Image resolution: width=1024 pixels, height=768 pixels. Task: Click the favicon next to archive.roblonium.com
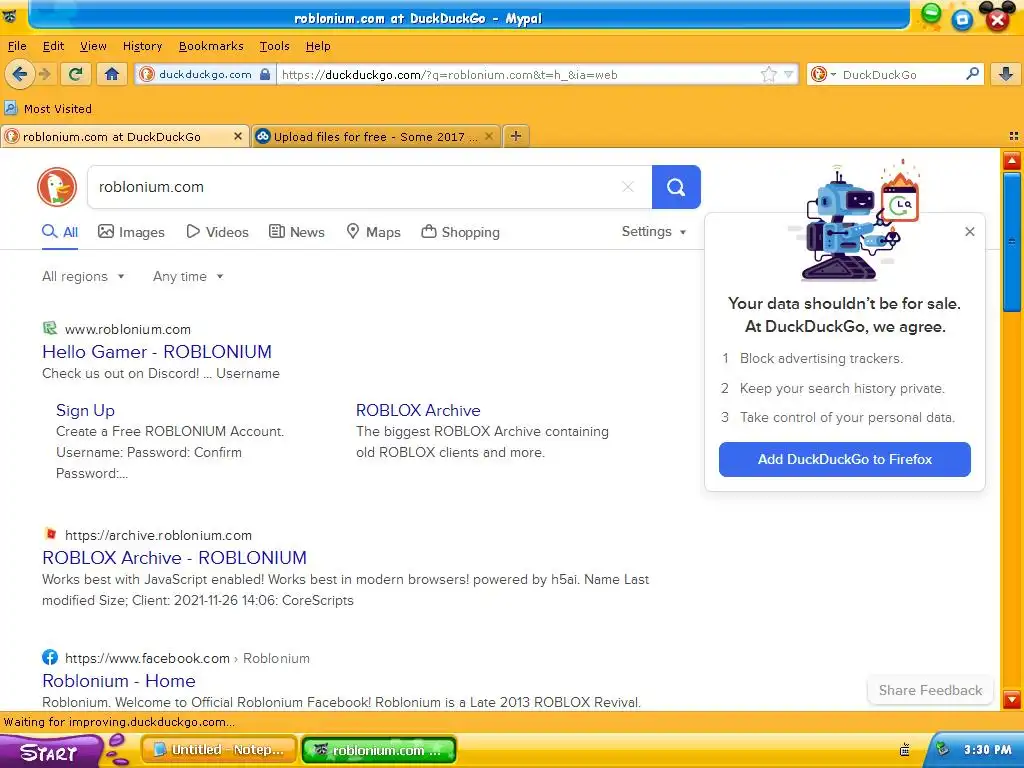point(50,534)
